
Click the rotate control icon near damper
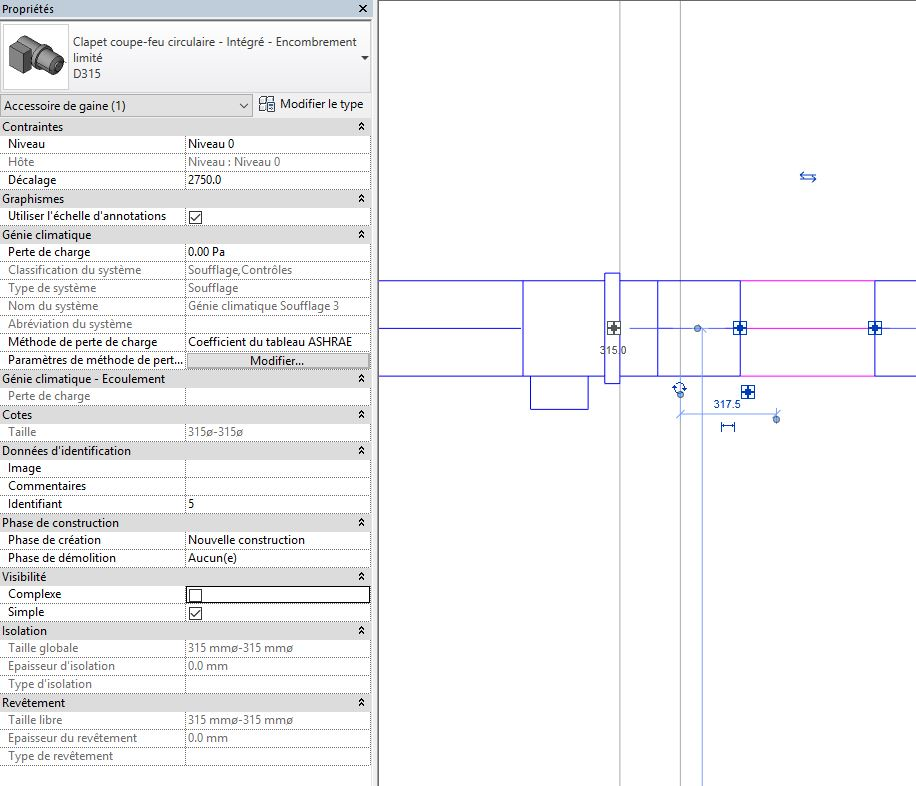point(680,389)
